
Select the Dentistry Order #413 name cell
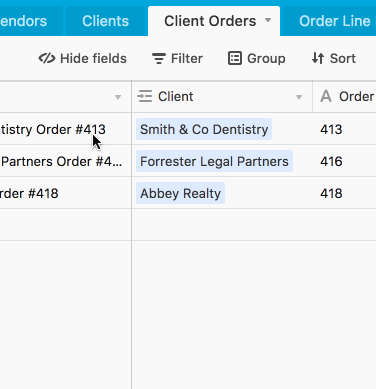[x=66, y=129]
